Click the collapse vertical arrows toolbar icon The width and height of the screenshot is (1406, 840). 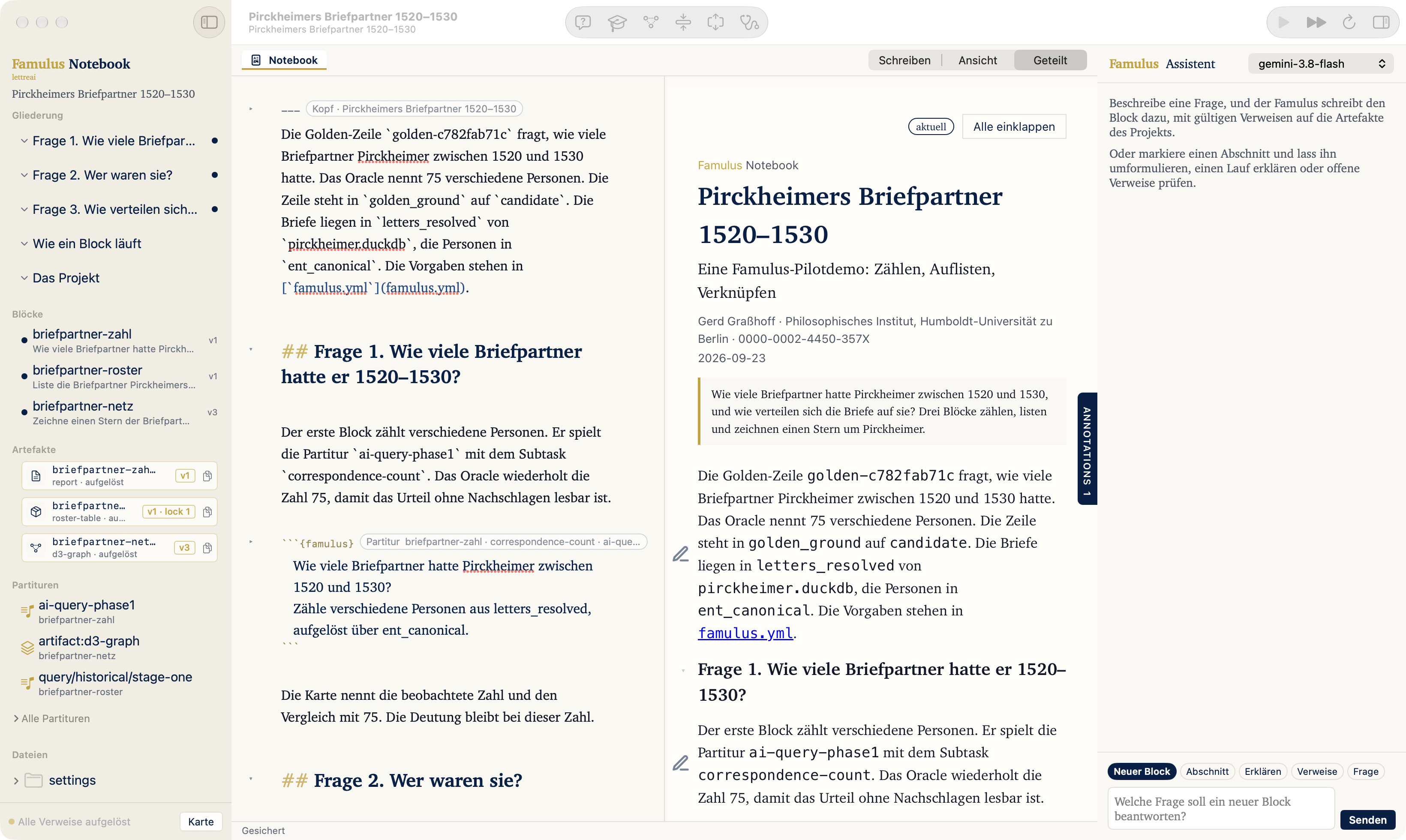pos(683,22)
